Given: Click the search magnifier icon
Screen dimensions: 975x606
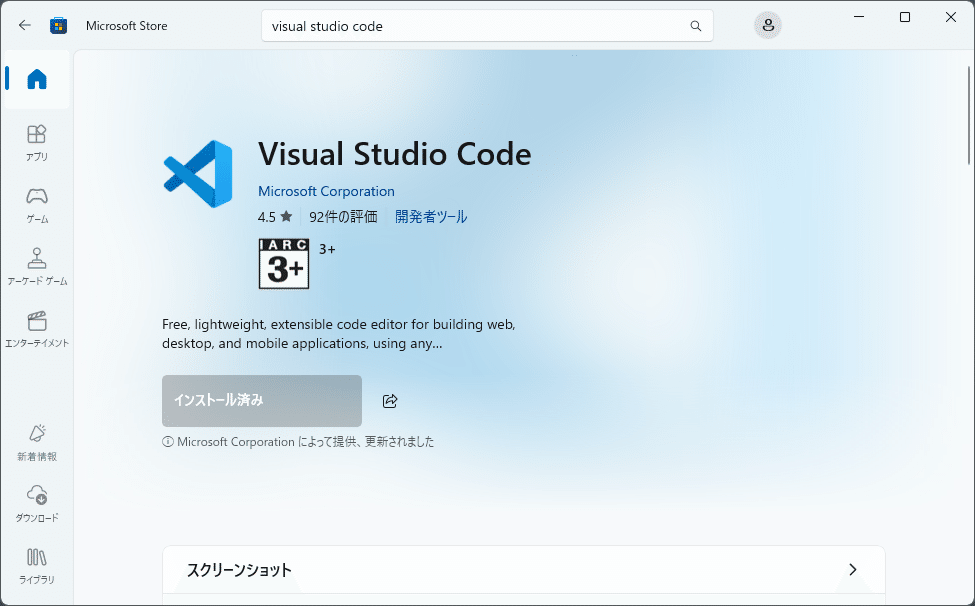Looking at the screenshot, I should pyautogui.click(x=696, y=26).
